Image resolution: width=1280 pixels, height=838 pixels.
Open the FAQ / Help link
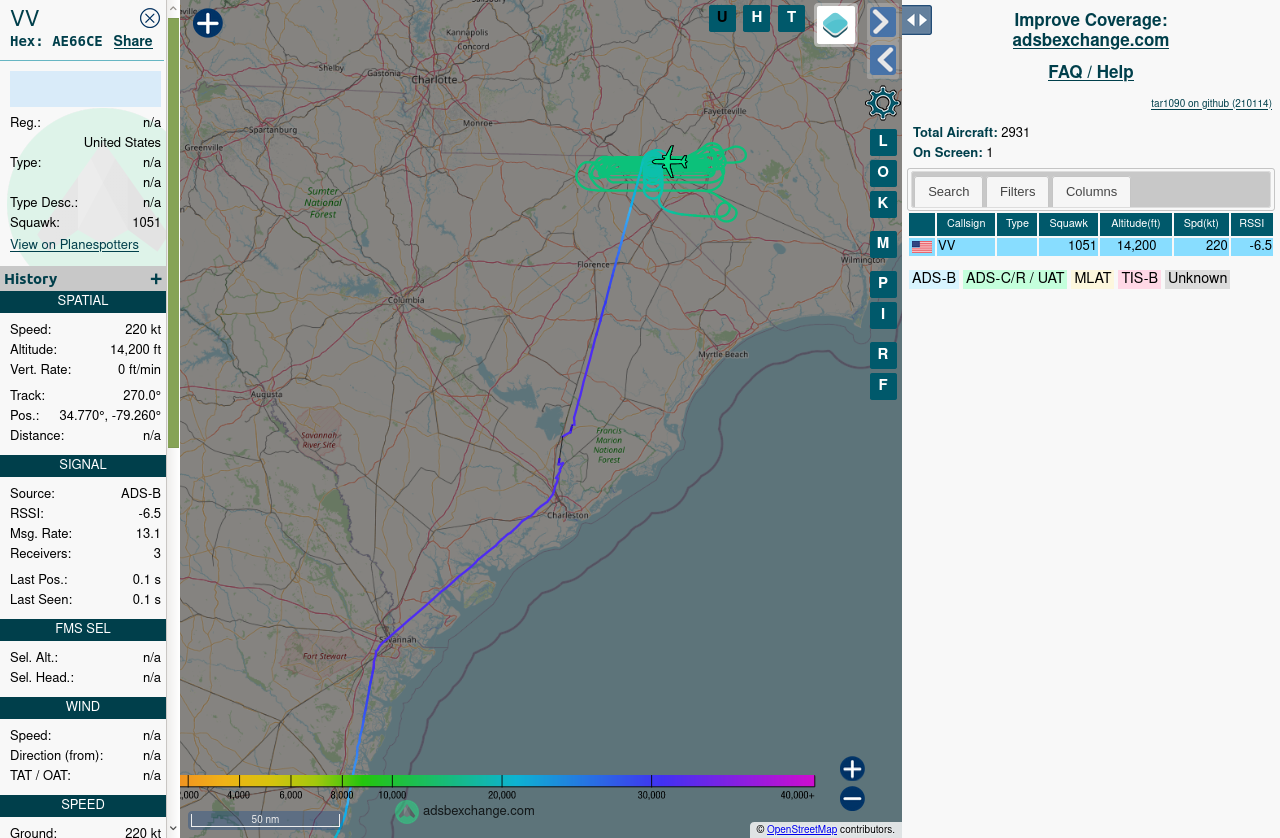tap(1090, 72)
